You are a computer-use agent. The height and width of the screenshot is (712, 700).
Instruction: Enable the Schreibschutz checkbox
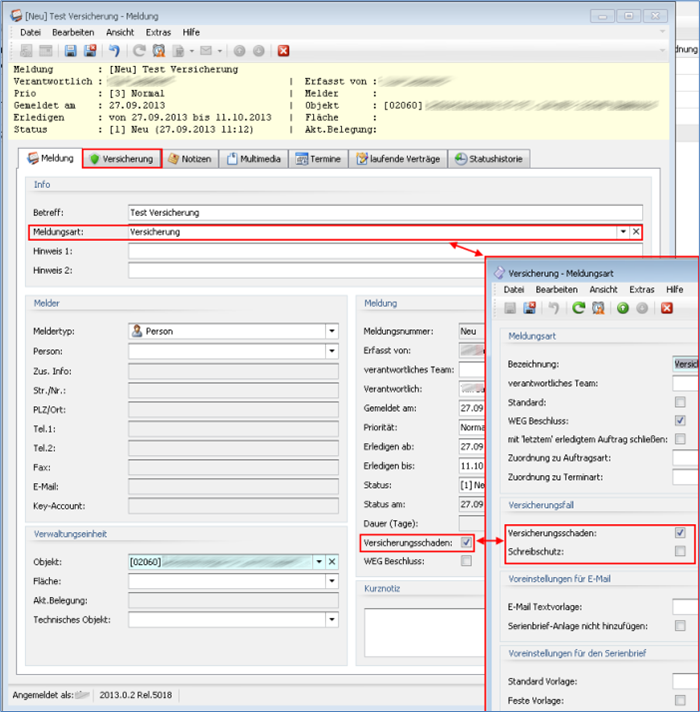680,551
